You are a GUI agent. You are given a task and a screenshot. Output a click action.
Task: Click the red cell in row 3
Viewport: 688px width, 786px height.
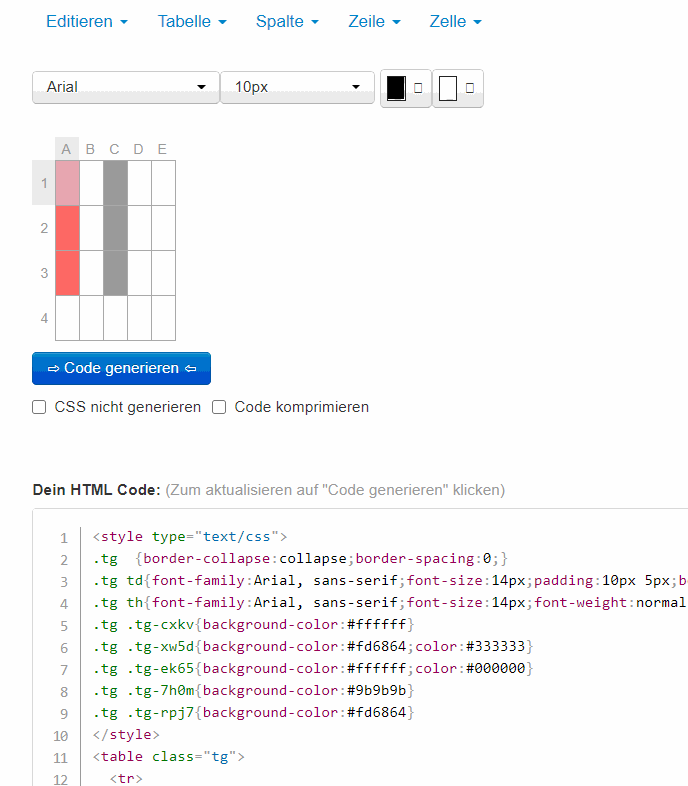tap(67, 273)
